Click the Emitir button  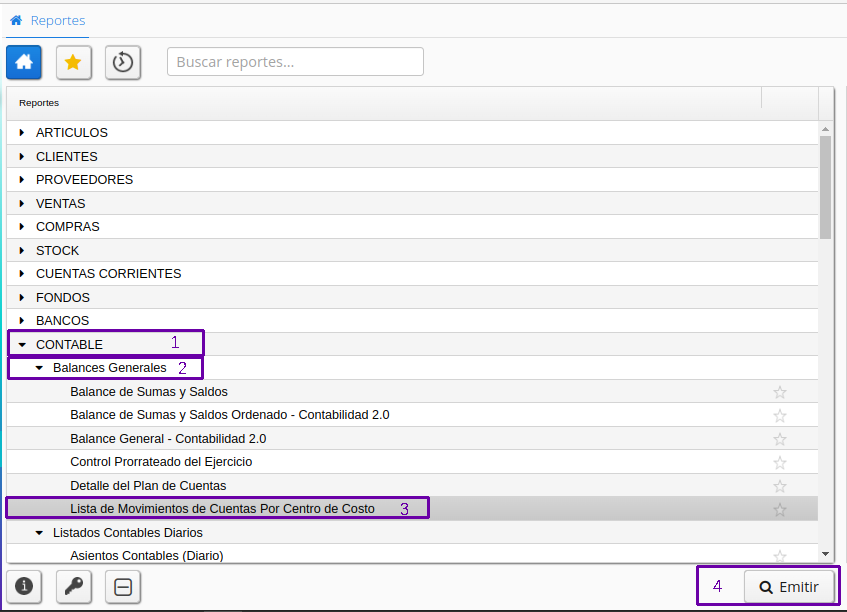tap(789, 587)
